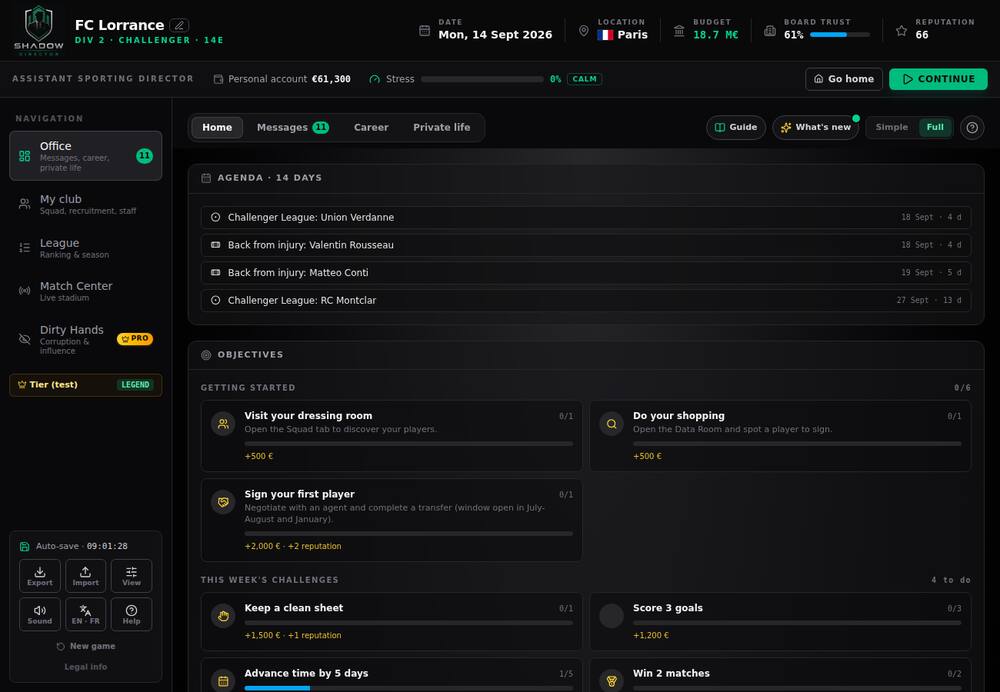Open the Messages tab
1000x692 pixels.
tap(292, 128)
